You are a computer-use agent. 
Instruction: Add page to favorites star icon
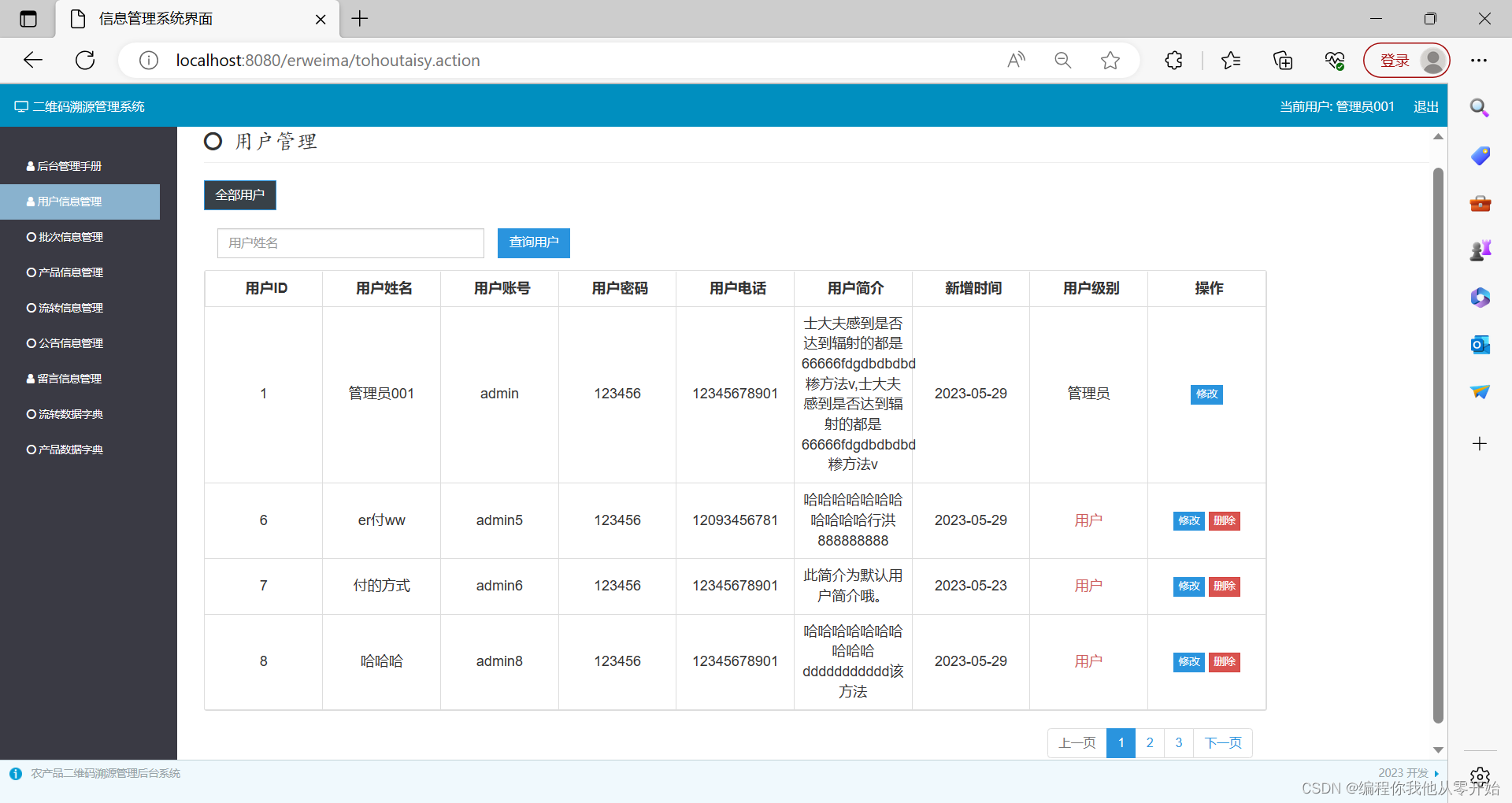(x=1110, y=61)
